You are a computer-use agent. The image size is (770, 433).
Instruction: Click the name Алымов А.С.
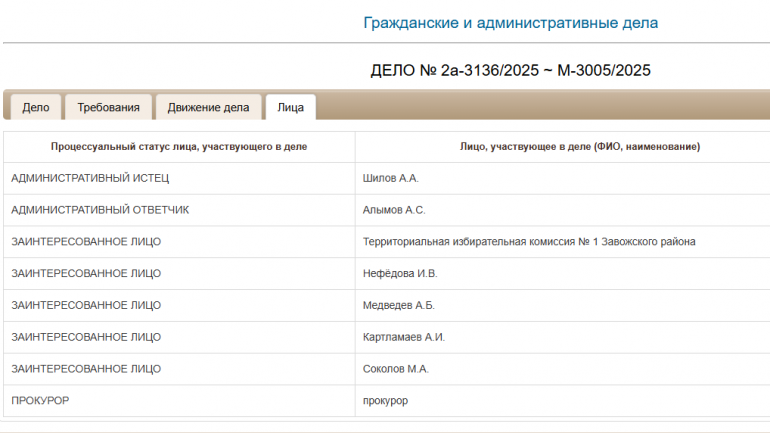coord(394,210)
